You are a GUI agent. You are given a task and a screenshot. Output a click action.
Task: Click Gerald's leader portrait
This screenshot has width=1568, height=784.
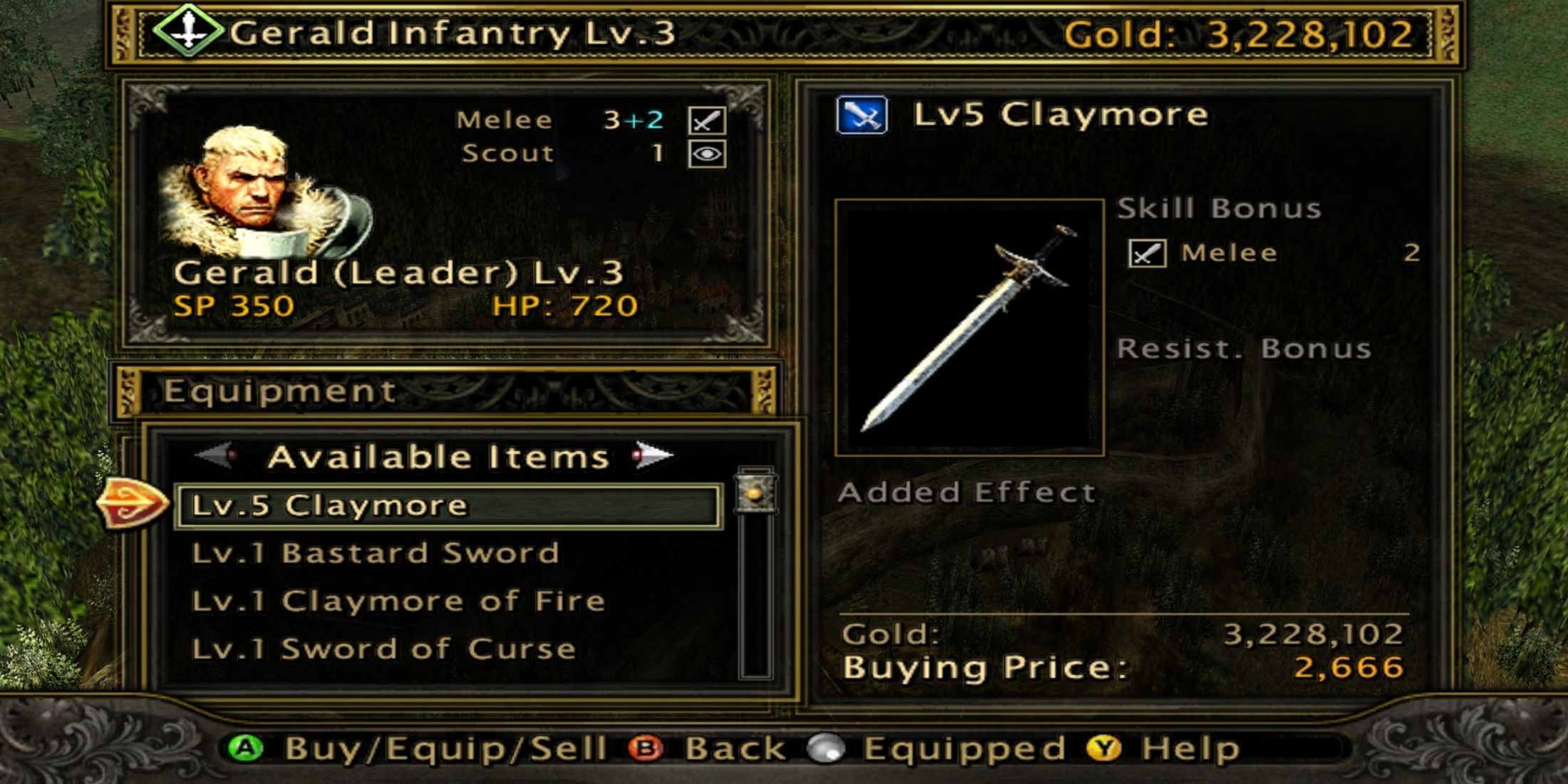(264, 191)
